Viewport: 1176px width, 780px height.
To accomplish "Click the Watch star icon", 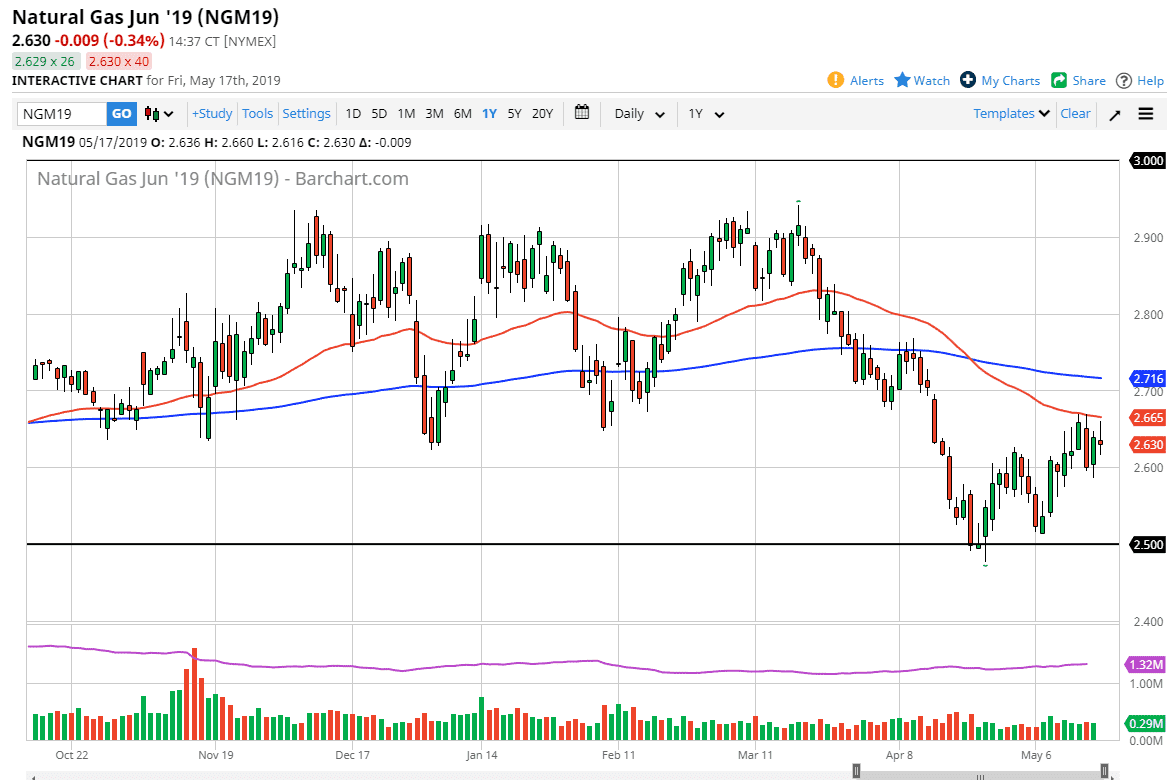I will pos(902,80).
